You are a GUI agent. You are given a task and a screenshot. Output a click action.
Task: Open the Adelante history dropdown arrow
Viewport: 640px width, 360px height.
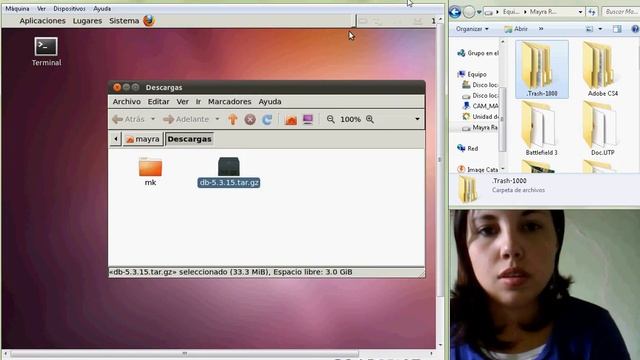(x=217, y=119)
